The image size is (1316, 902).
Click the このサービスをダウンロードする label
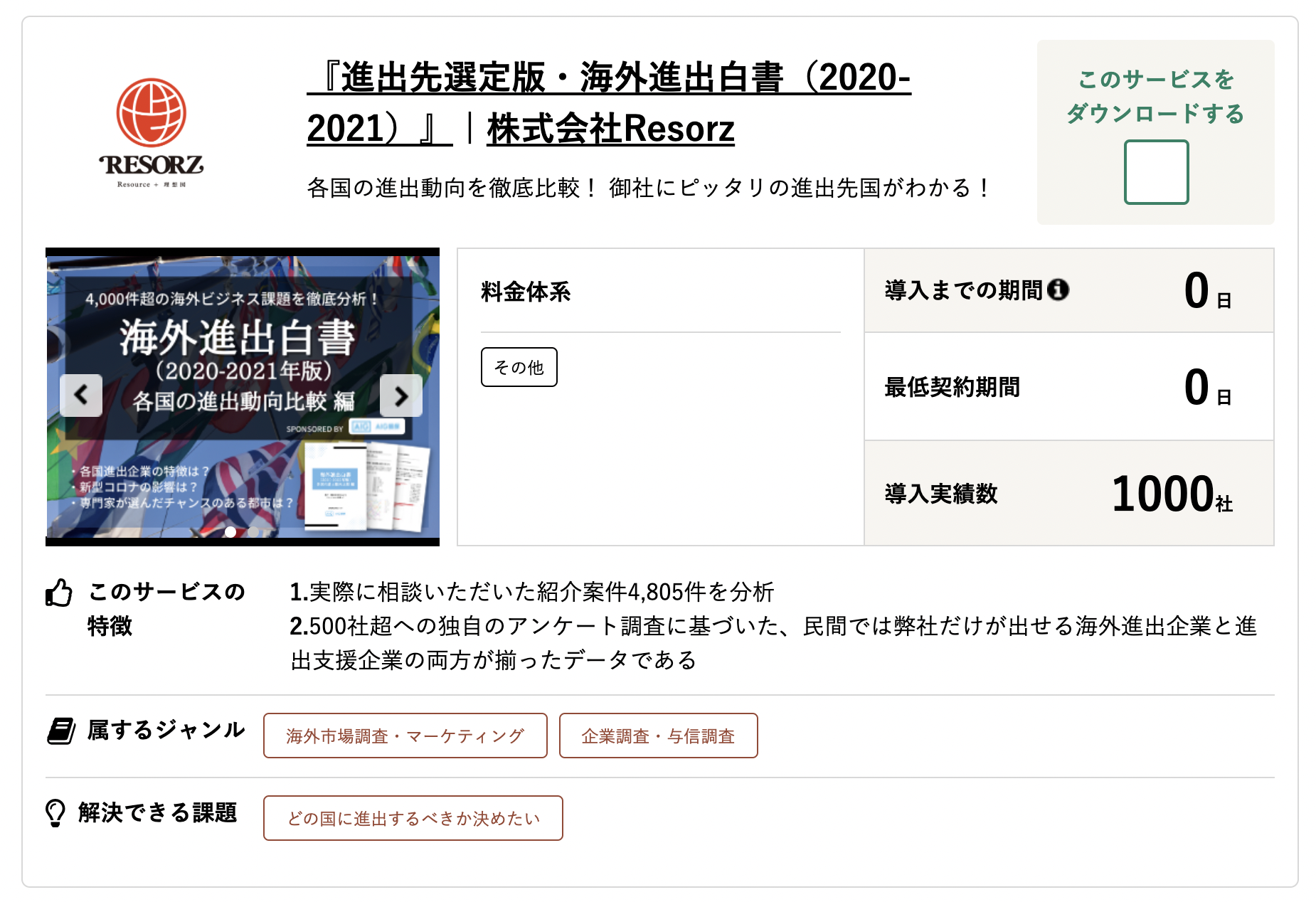[1155, 96]
